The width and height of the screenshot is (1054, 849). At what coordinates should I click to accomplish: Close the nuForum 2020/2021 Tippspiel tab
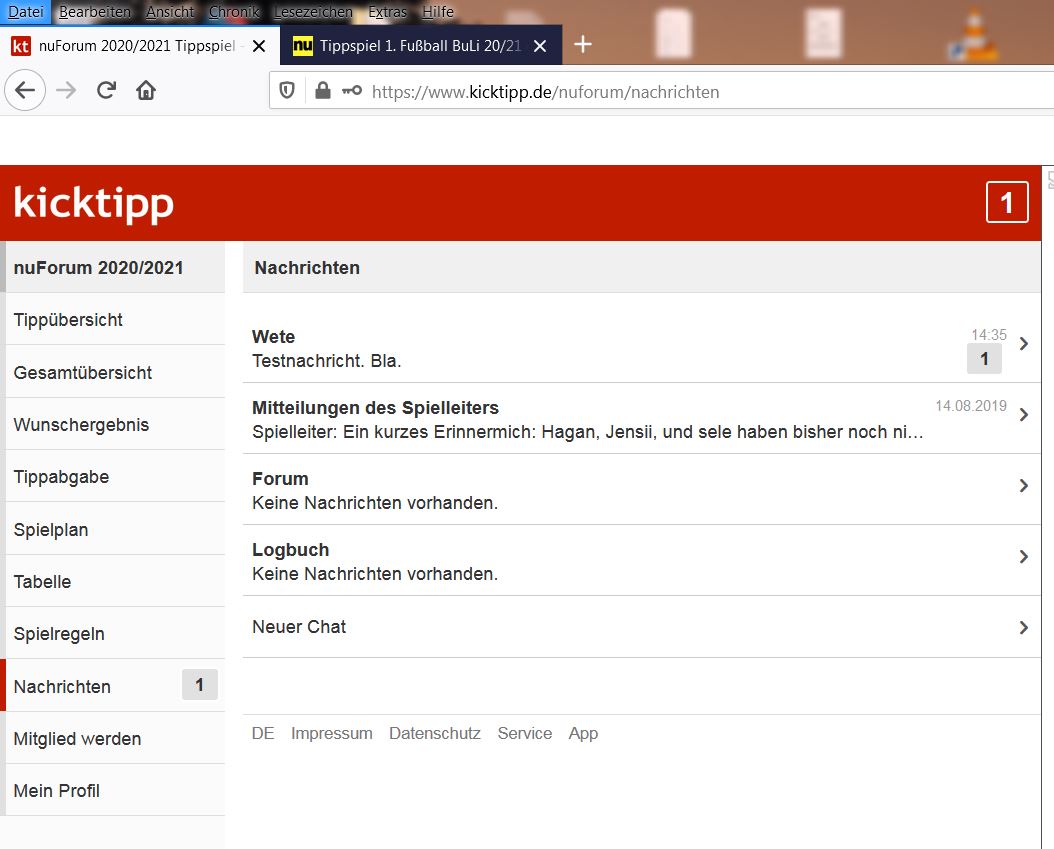(259, 46)
